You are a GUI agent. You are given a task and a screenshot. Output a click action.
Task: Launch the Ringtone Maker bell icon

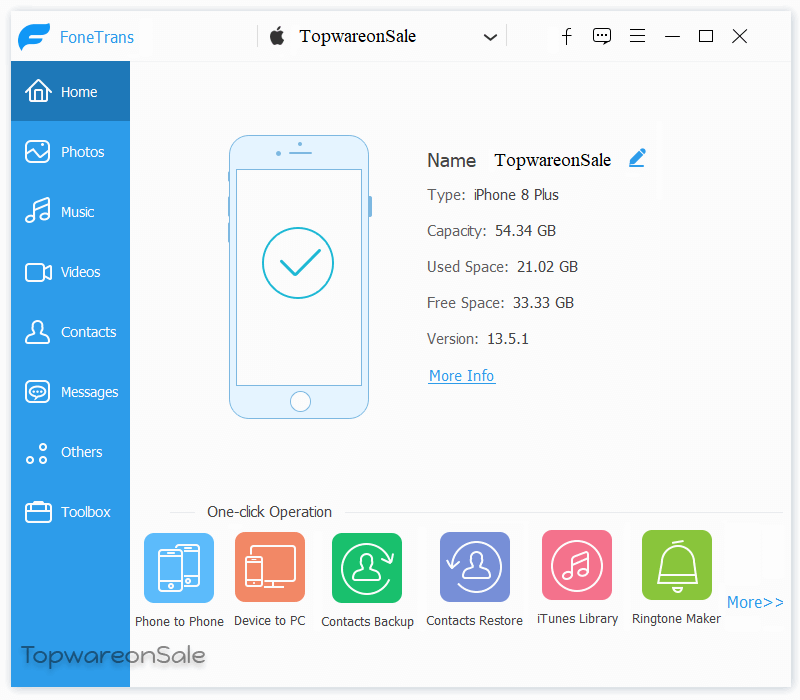click(x=677, y=565)
